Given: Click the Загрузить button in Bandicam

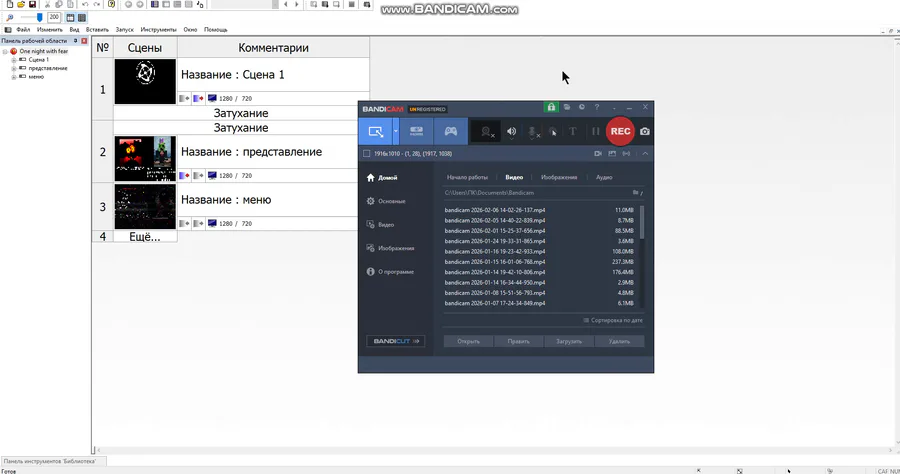Looking at the screenshot, I should 569,341.
